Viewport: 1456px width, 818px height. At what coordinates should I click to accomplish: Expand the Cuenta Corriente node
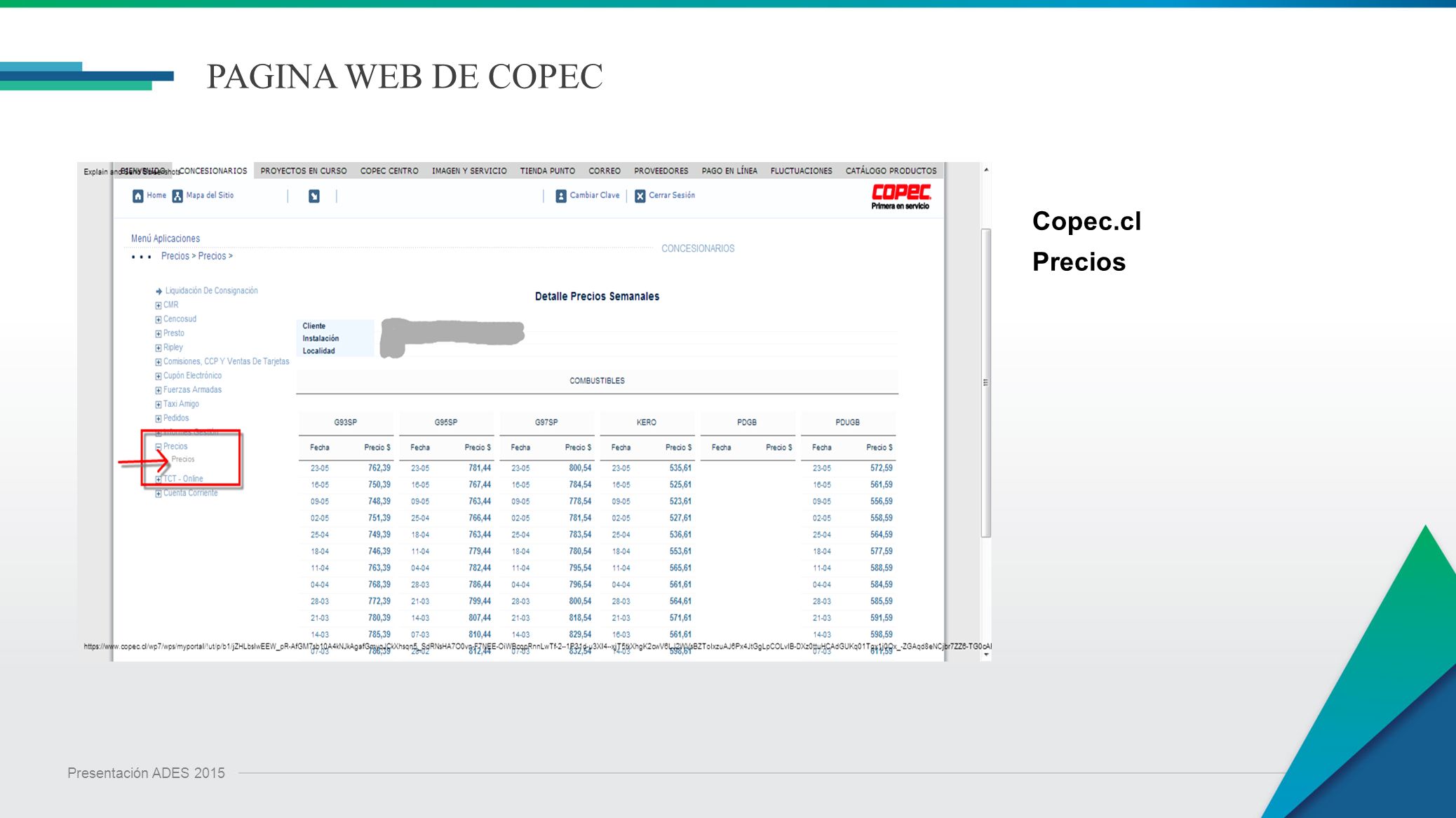[159, 493]
